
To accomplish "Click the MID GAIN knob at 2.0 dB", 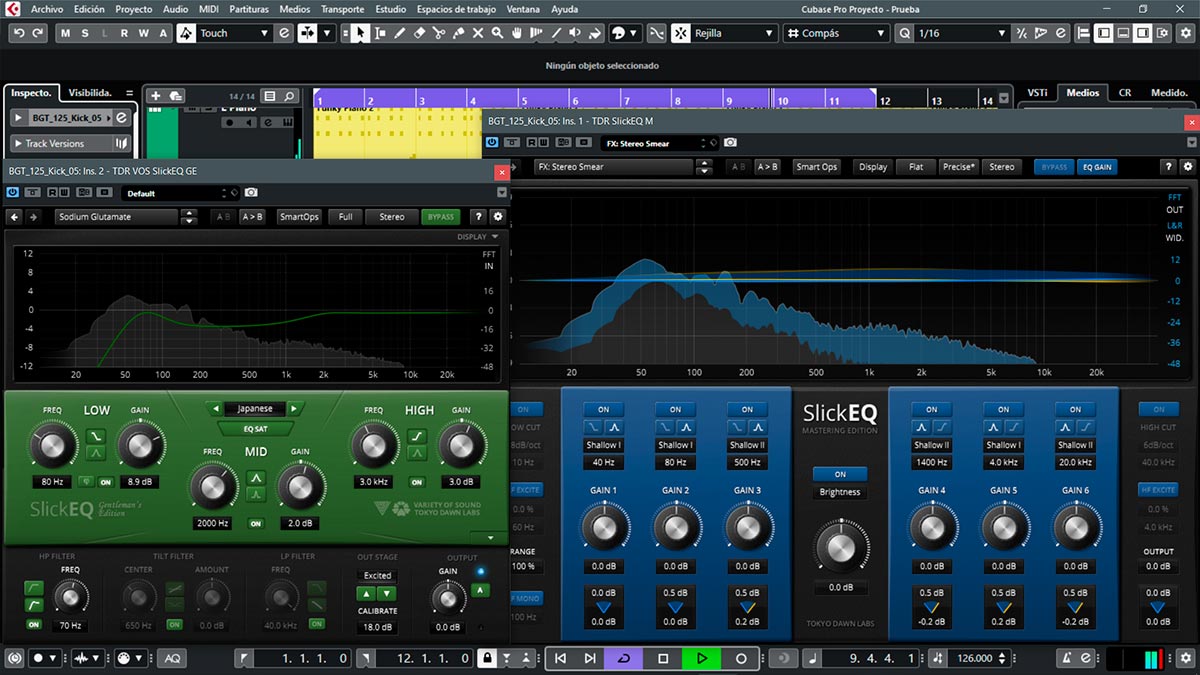I will [300, 486].
